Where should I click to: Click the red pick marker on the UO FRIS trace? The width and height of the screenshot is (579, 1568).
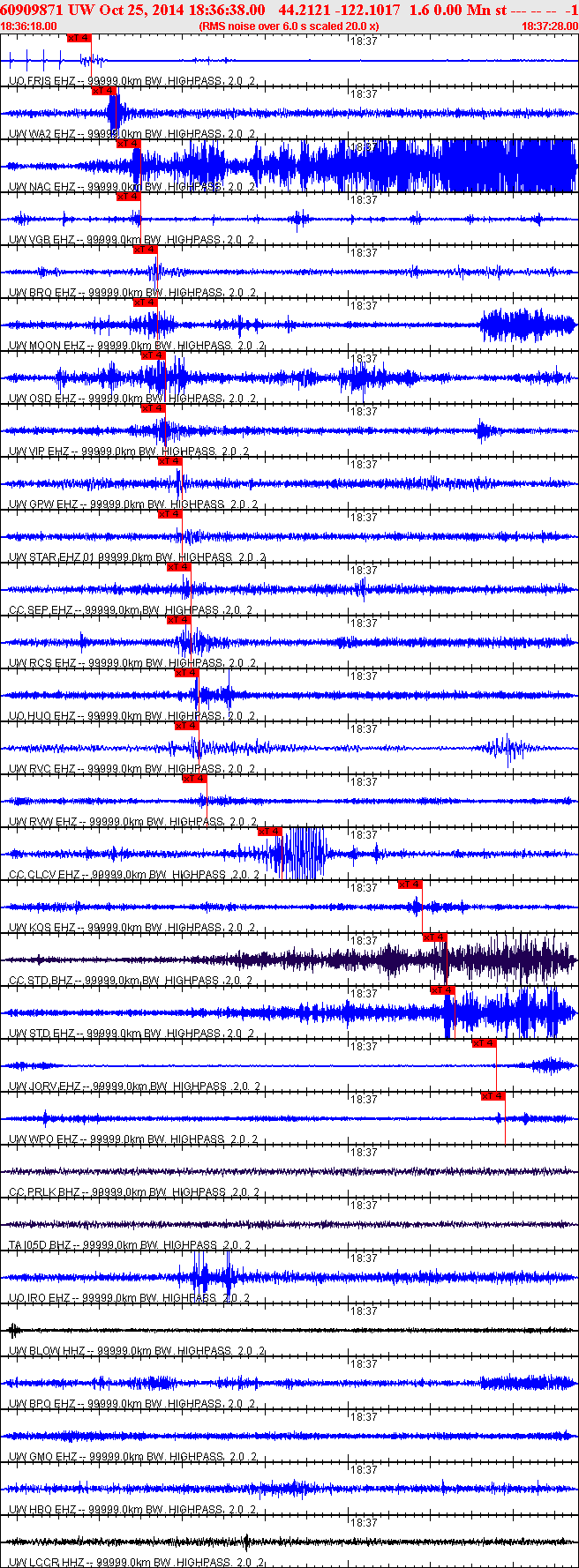click(79, 38)
